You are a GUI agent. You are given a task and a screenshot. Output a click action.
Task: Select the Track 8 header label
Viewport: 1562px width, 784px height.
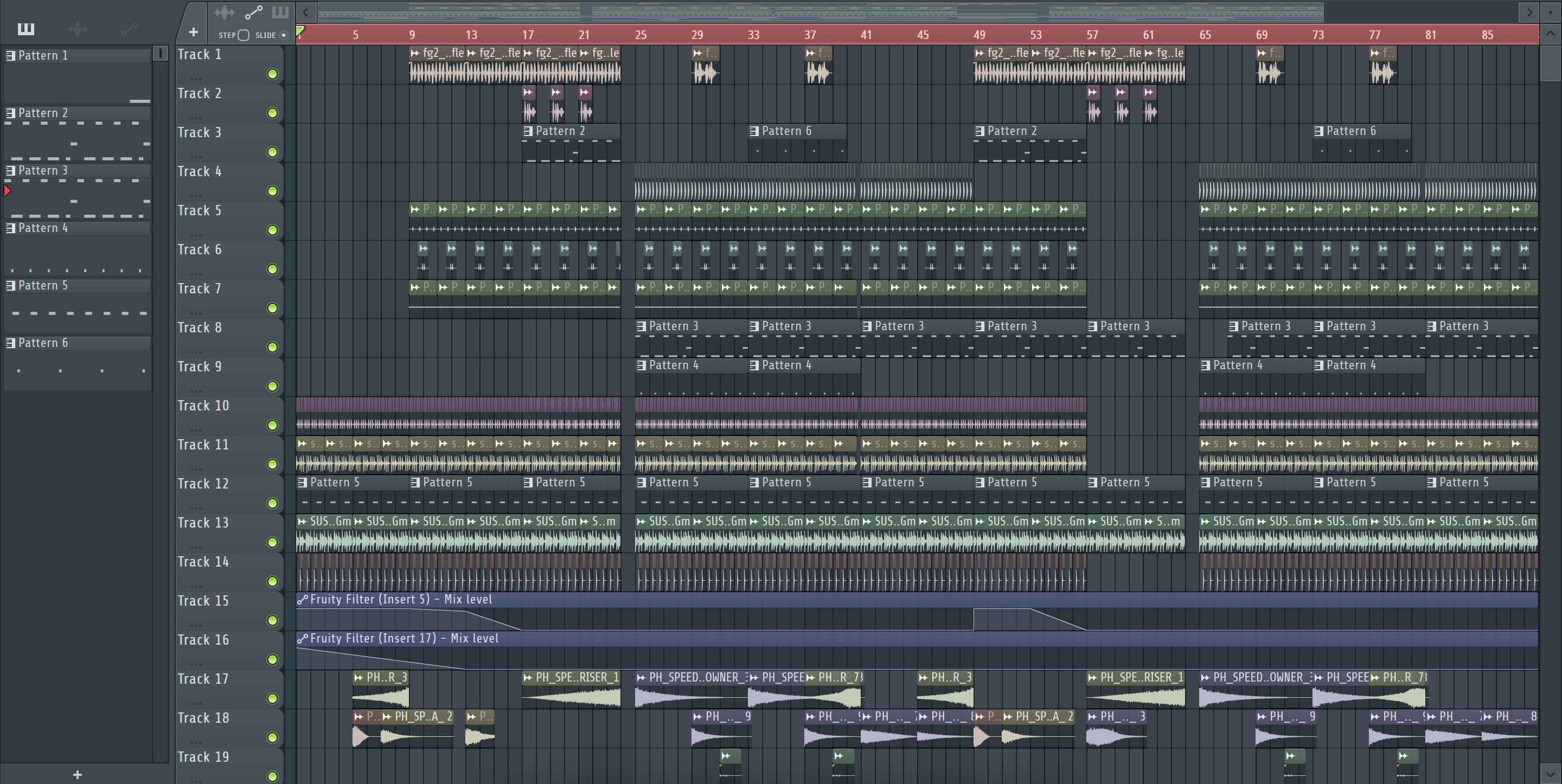pos(200,328)
